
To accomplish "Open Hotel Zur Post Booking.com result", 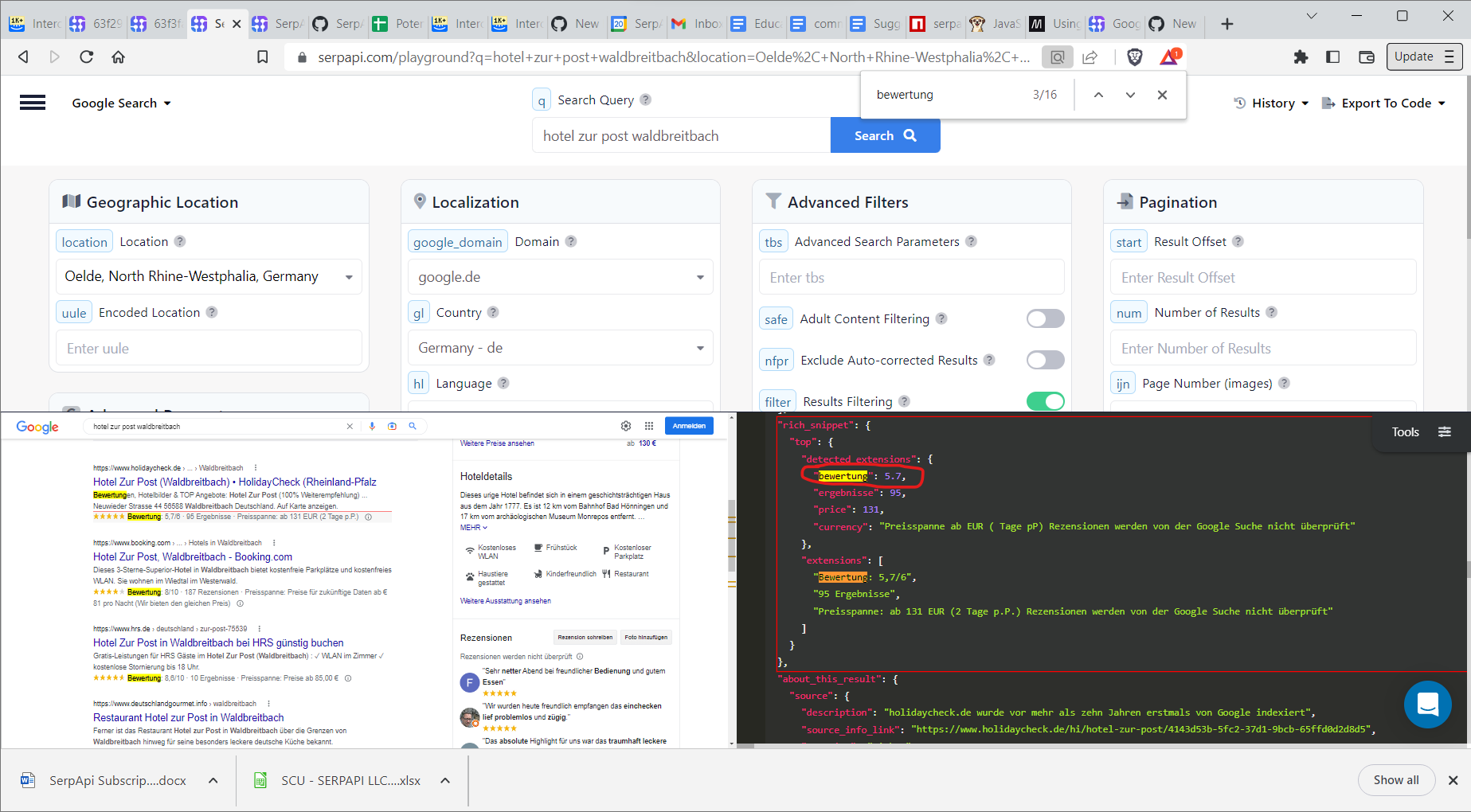I will click(x=193, y=556).
